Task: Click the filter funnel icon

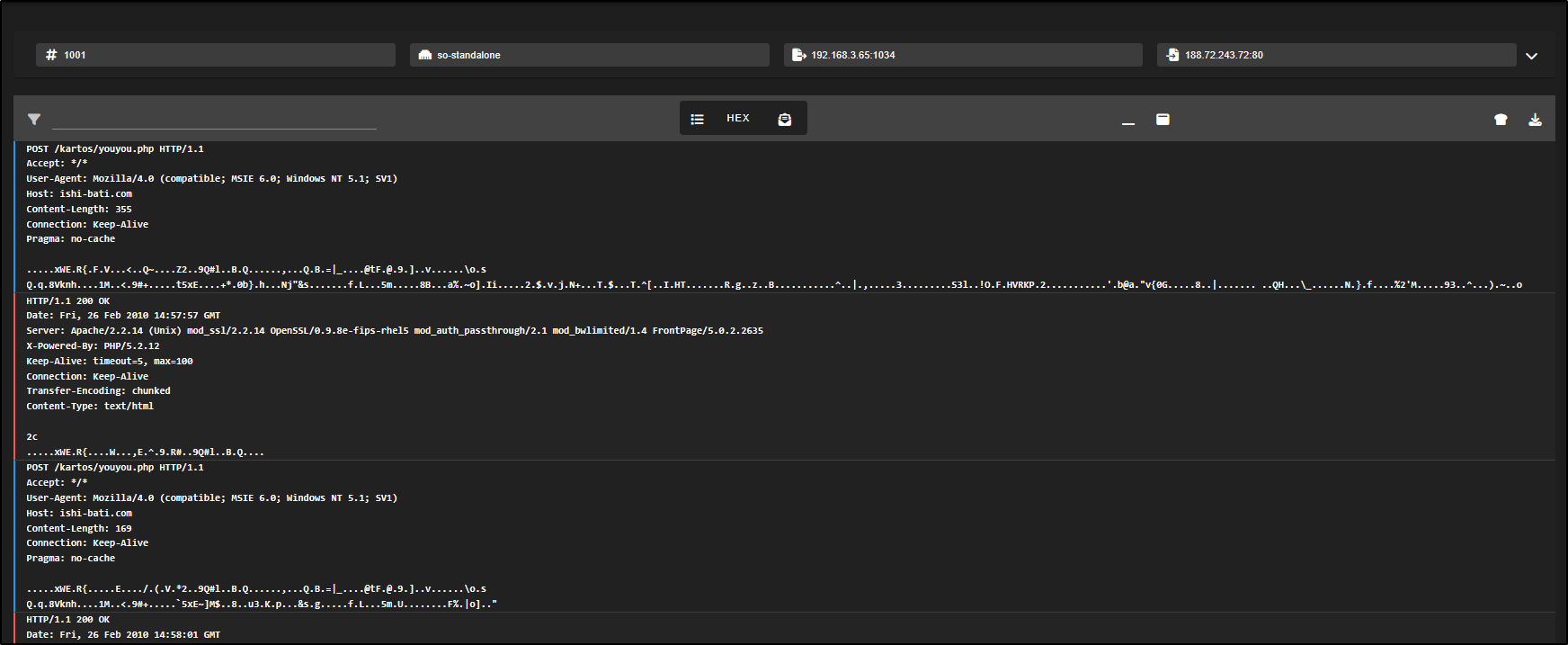Action: [x=34, y=119]
